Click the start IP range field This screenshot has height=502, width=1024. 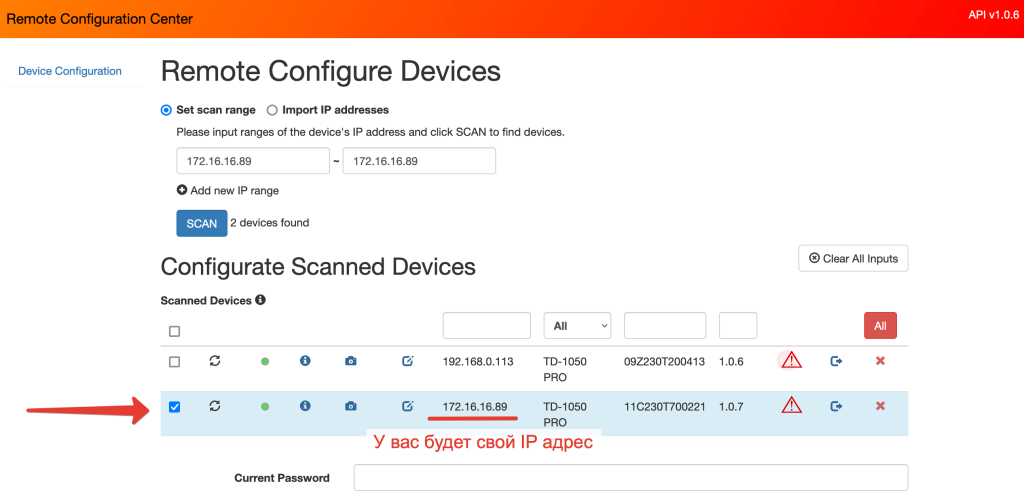pyautogui.click(x=253, y=161)
